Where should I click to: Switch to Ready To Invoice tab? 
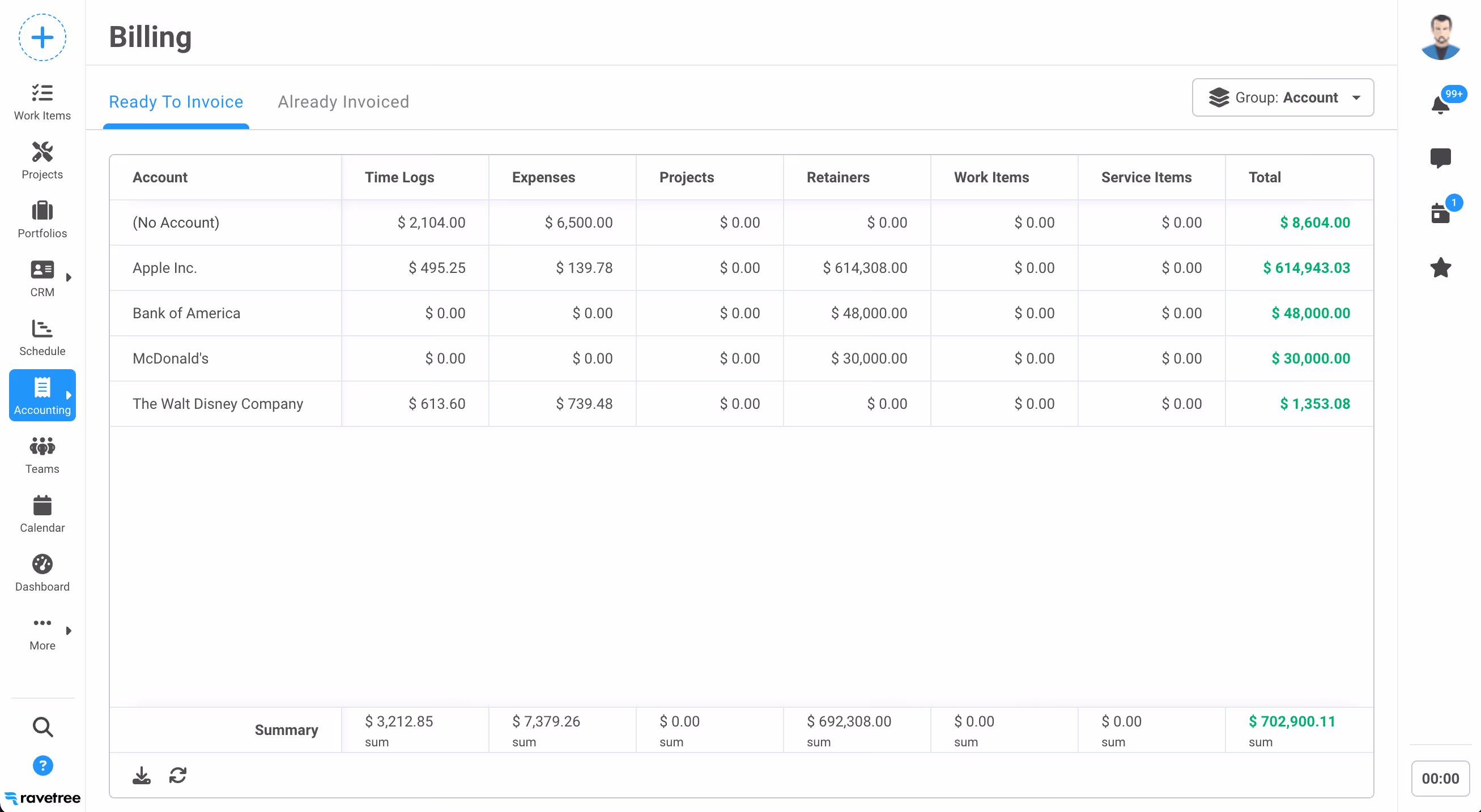pyautogui.click(x=176, y=102)
